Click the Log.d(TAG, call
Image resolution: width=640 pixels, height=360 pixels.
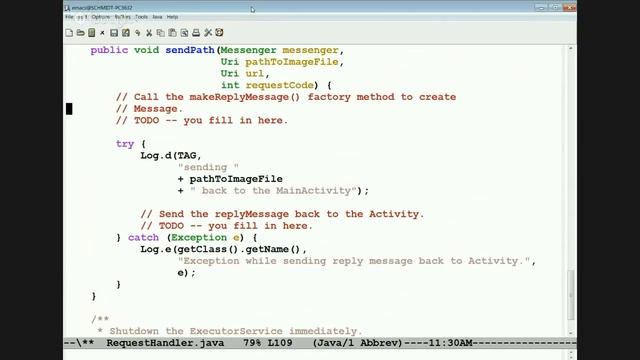[x=171, y=156]
